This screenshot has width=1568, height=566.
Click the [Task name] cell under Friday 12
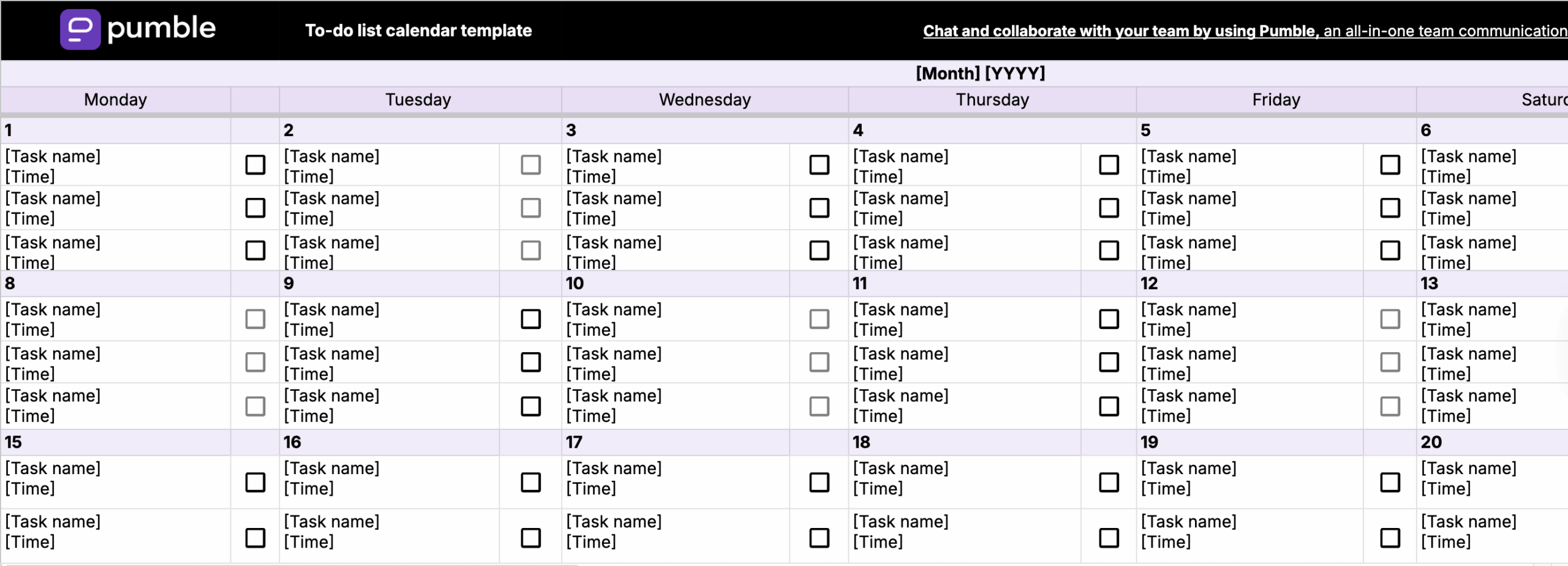[x=1189, y=309]
